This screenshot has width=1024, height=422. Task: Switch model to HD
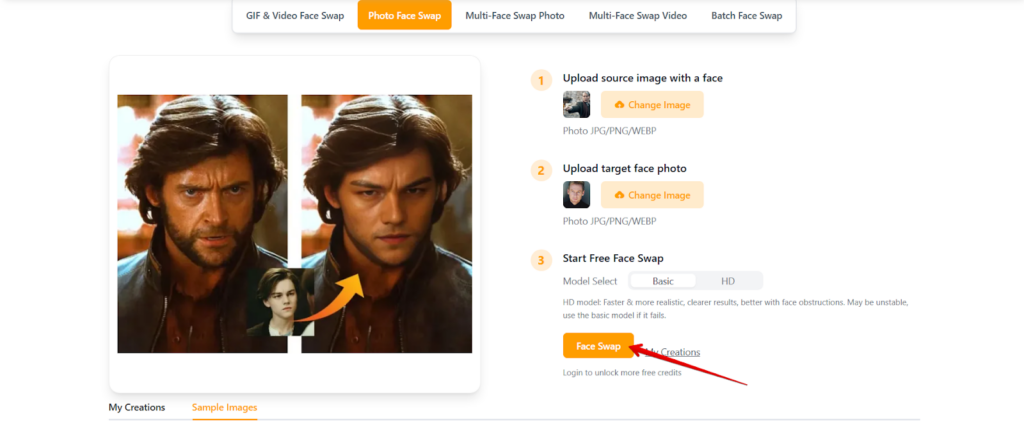[728, 281]
